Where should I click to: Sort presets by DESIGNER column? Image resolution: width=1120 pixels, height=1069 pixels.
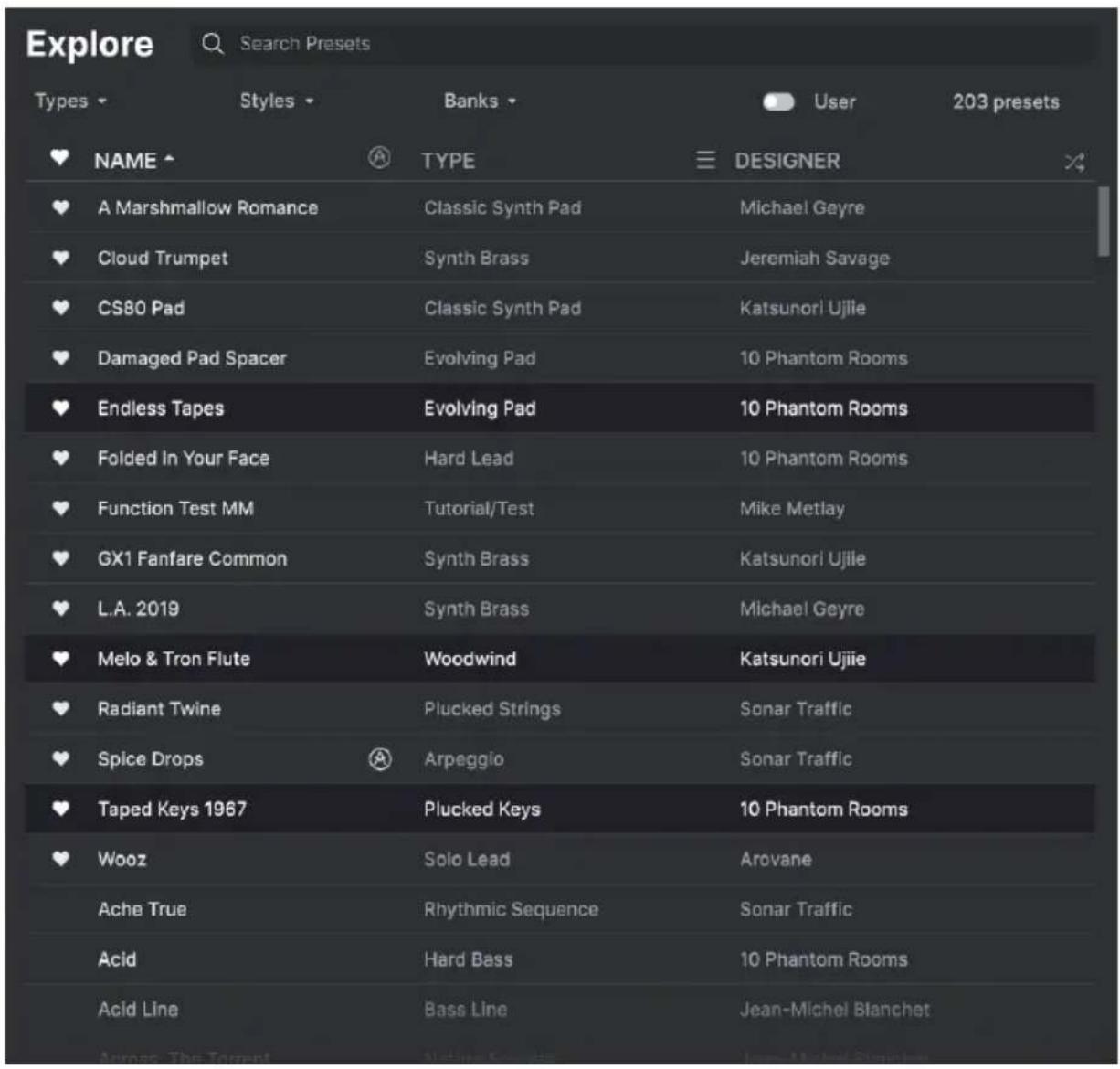pos(787,161)
